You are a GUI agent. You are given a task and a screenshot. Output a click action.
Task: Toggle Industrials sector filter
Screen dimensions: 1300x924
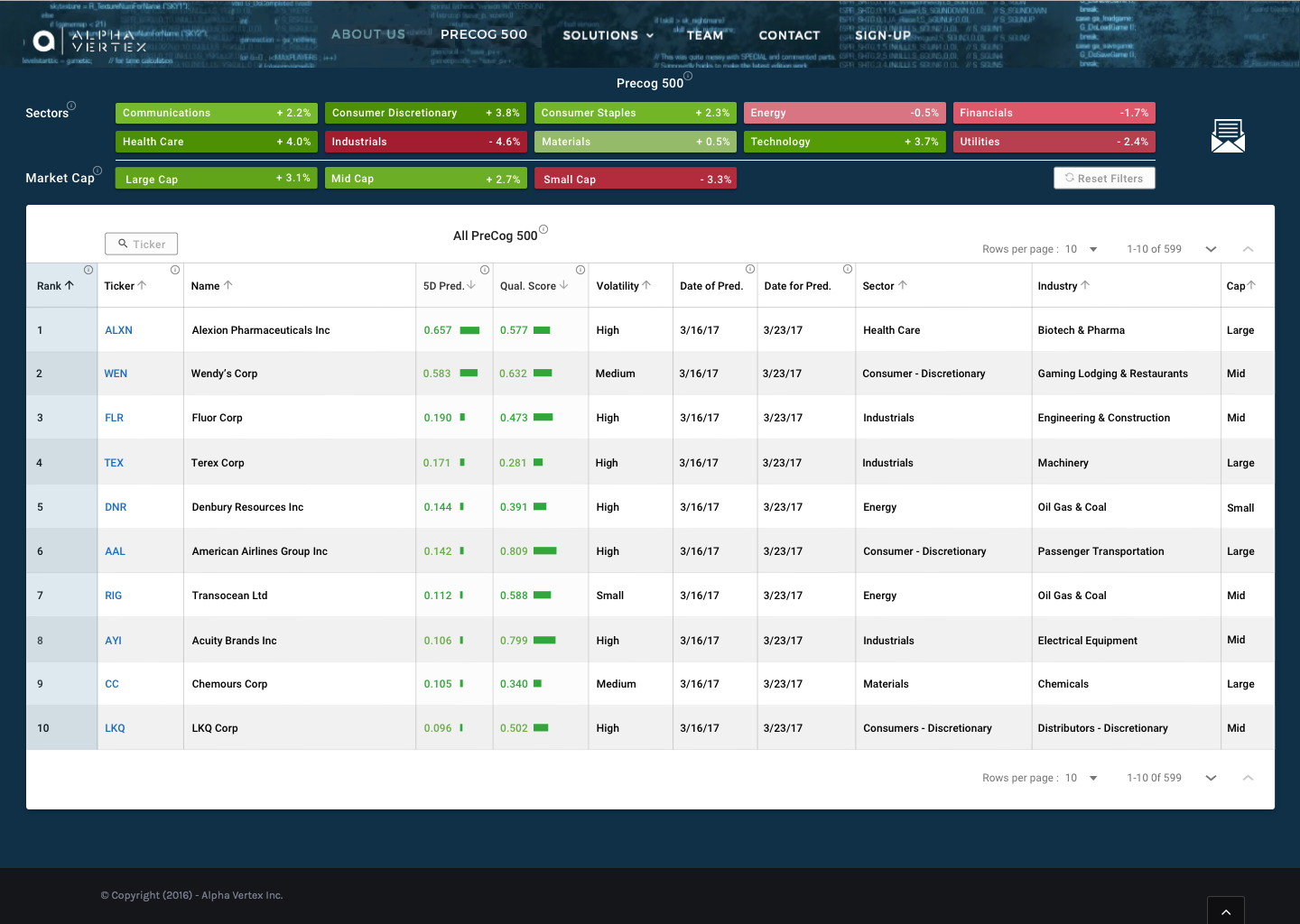tap(426, 142)
